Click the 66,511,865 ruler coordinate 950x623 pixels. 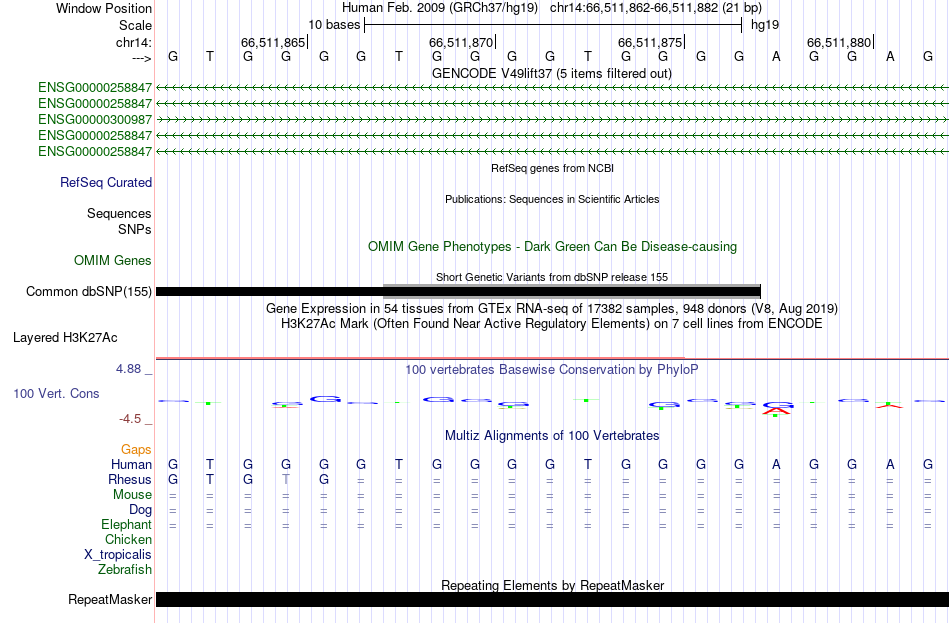pyautogui.click(x=273, y=42)
